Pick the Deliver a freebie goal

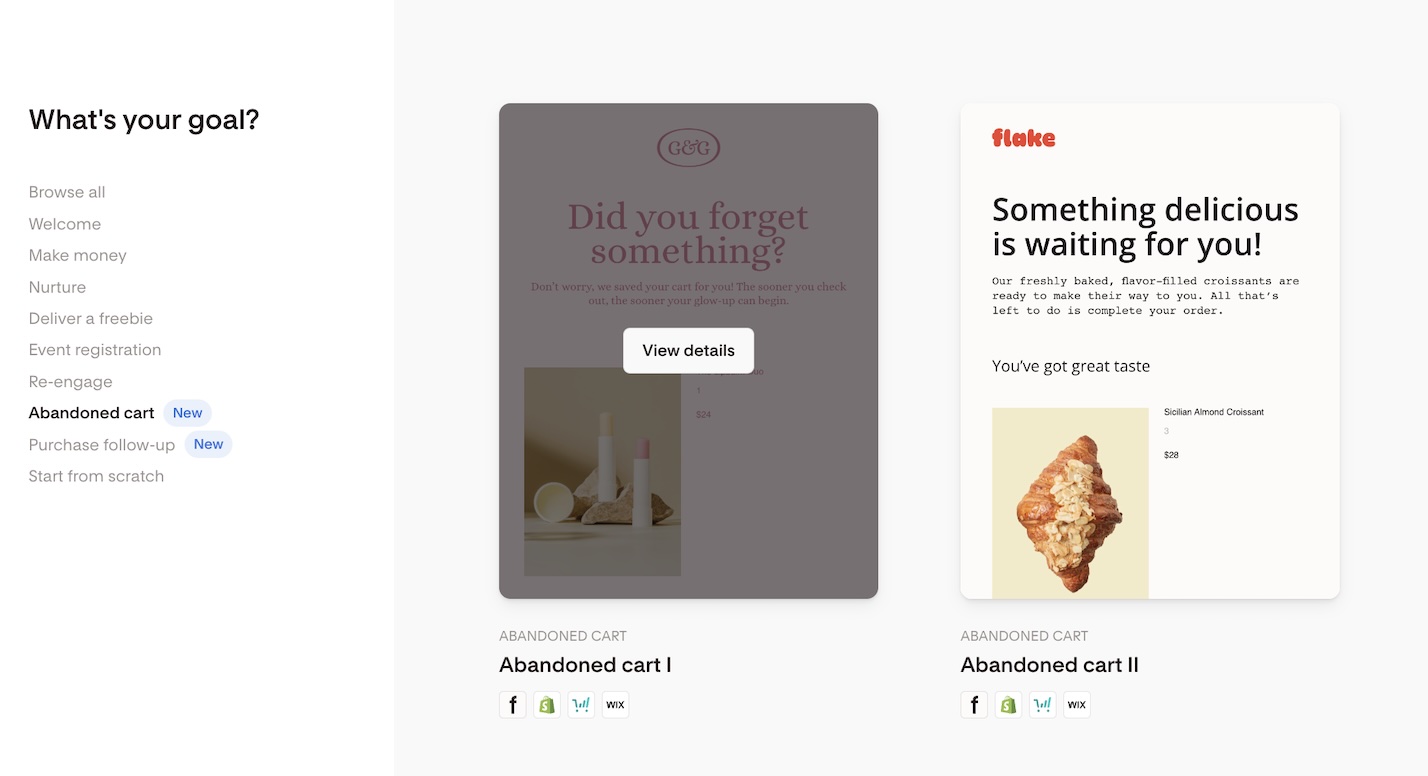point(91,318)
